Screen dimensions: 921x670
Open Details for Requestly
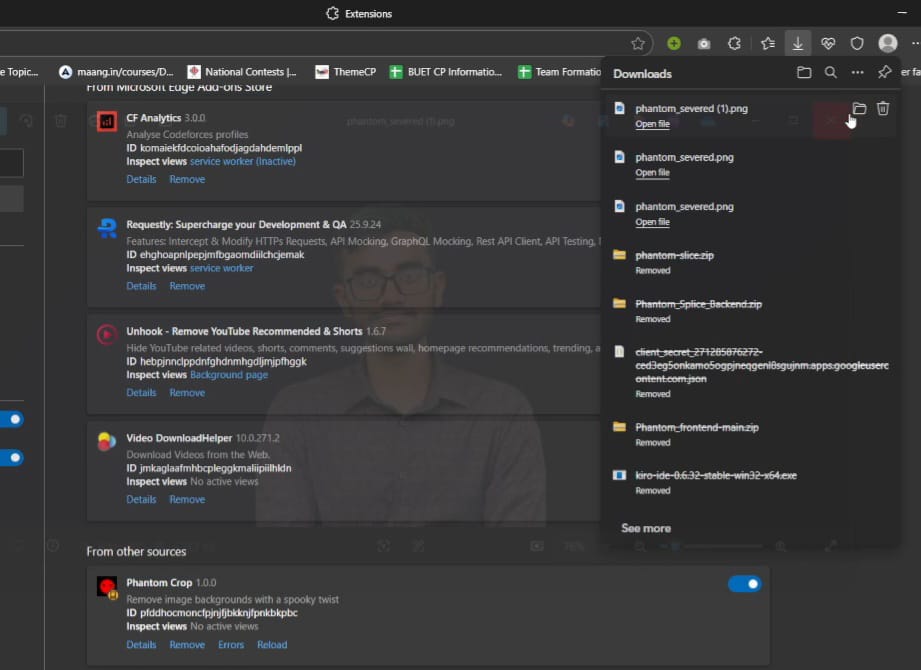[x=141, y=286]
